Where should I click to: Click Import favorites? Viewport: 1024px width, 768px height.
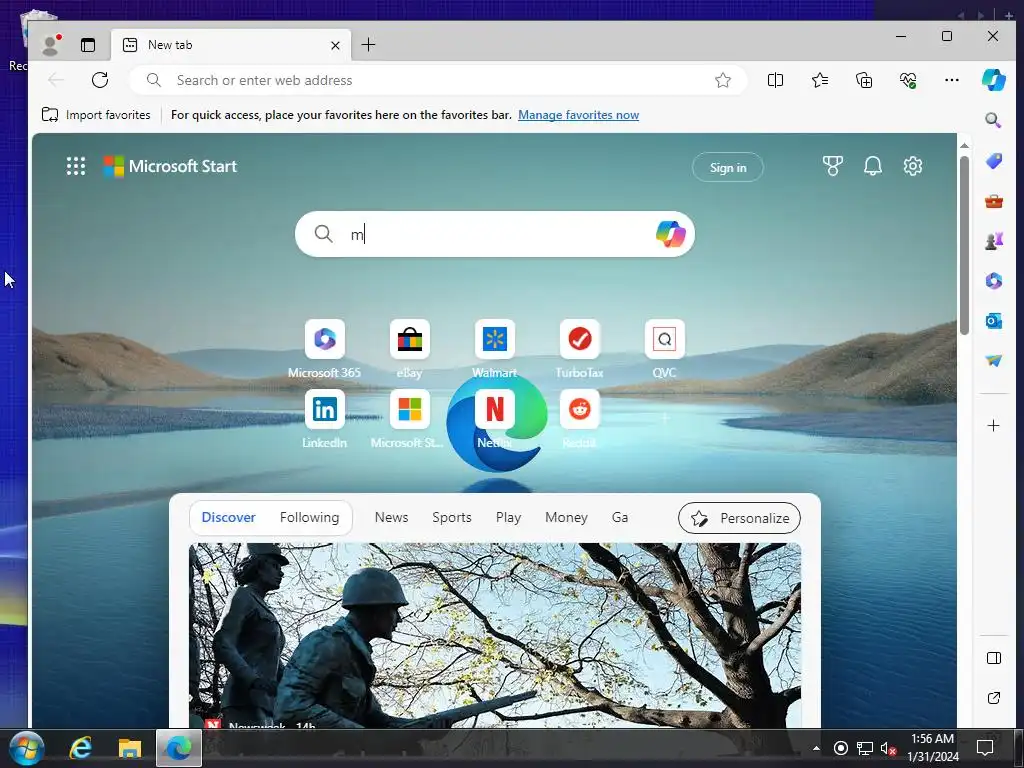point(96,115)
